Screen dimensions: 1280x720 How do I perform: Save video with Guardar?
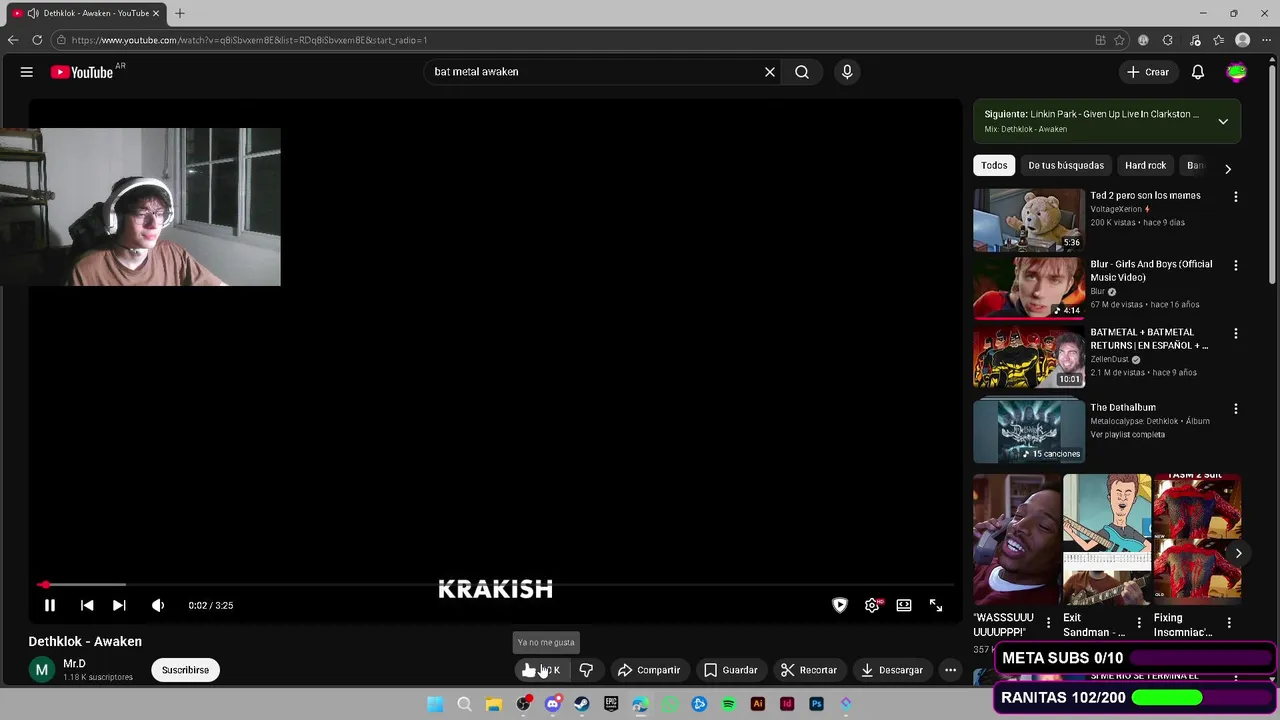click(730, 670)
